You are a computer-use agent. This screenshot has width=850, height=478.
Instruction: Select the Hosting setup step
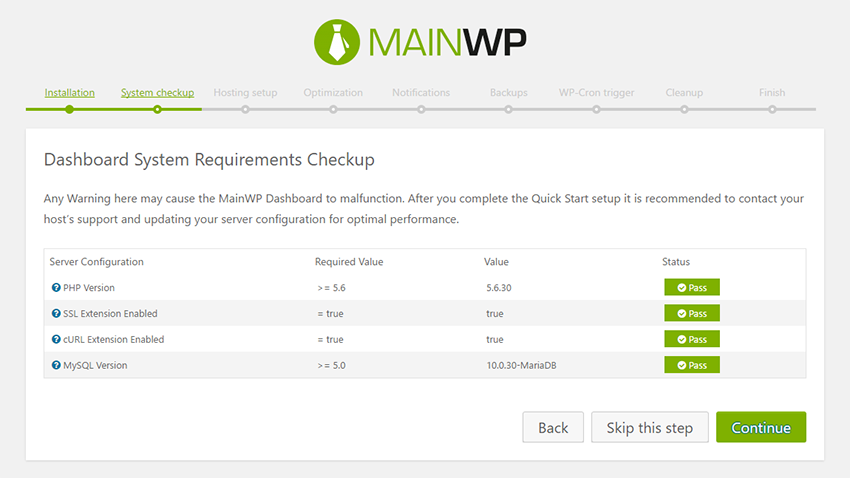(245, 93)
